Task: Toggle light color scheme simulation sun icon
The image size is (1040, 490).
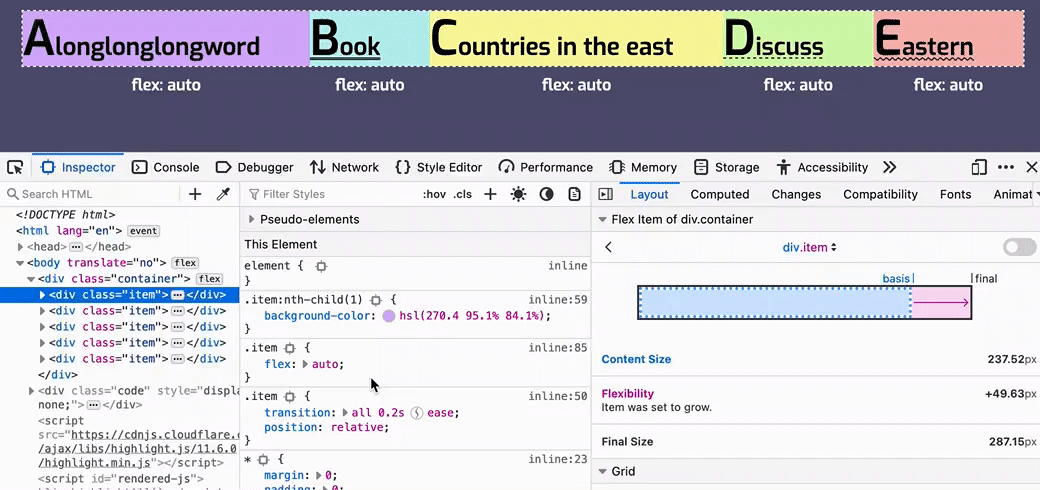Action: [x=518, y=194]
